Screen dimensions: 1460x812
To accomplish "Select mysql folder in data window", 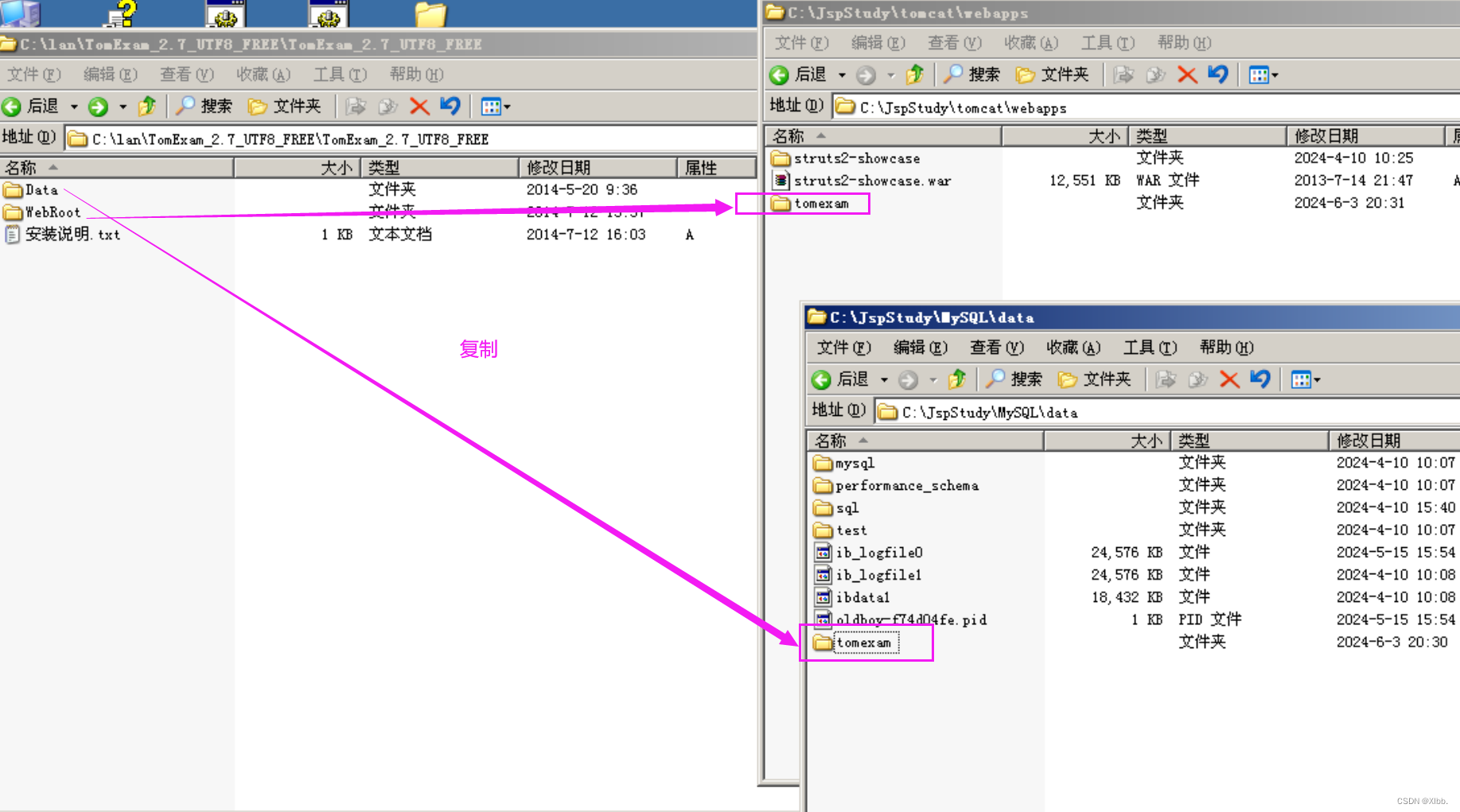I will point(844,463).
